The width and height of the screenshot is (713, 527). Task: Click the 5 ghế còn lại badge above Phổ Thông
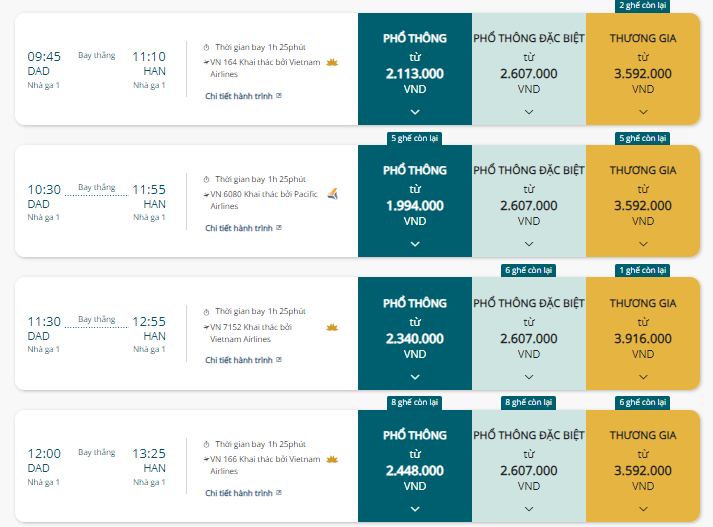click(415, 138)
